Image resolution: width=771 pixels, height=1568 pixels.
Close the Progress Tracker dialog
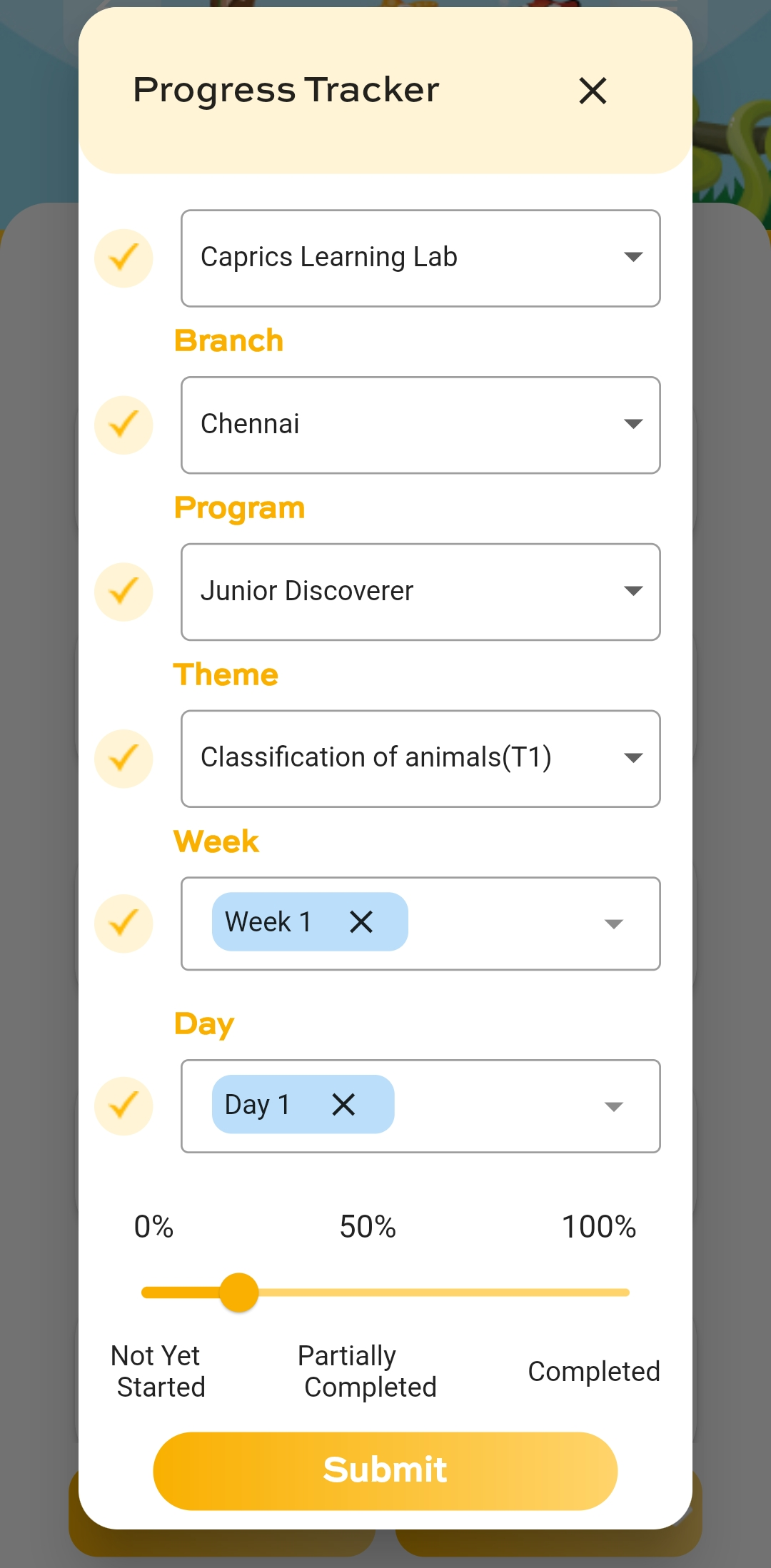pyautogui.click(x=593, y=91)
